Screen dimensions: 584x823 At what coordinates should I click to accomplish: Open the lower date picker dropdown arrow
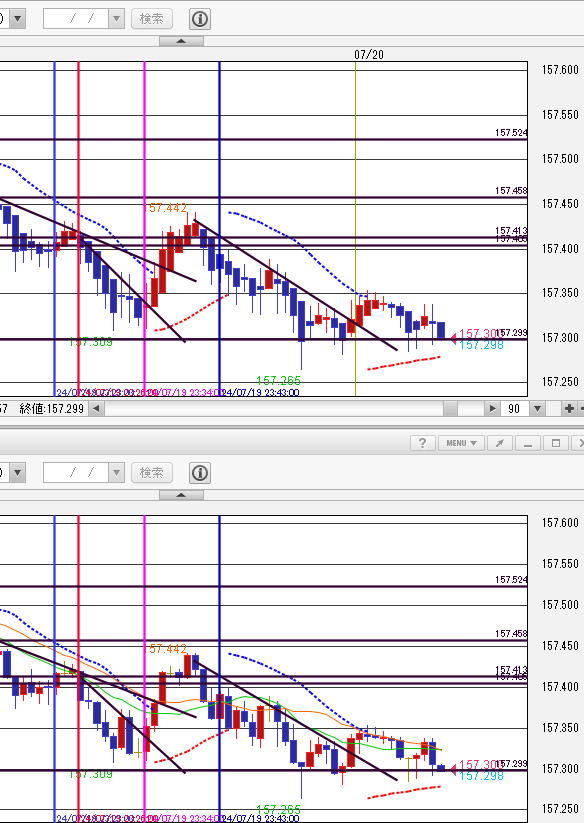pyautogui.click(x=116, y=473)
